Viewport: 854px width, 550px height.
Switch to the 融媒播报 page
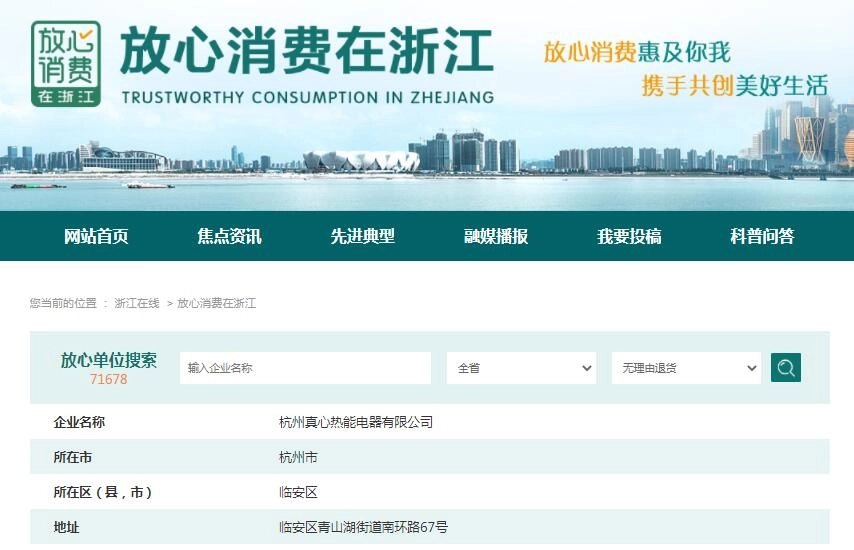[496, 237]
